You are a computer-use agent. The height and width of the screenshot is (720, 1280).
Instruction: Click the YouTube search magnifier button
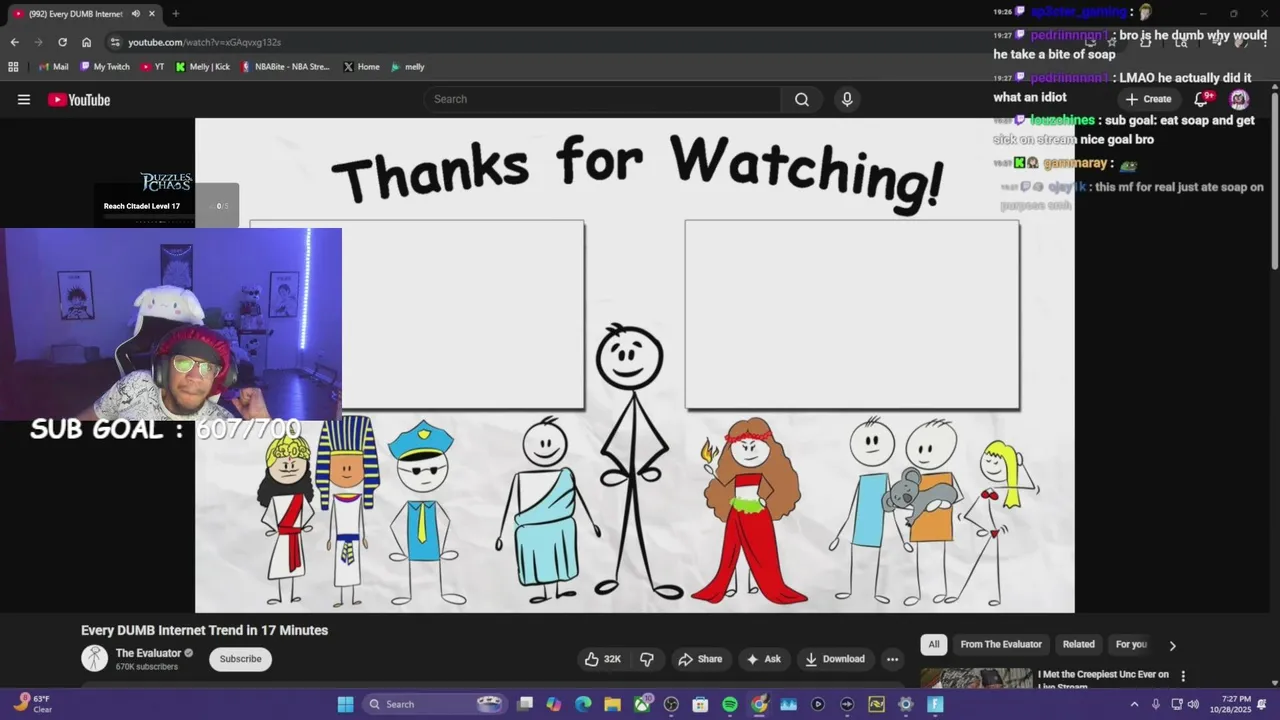point(802,99)
